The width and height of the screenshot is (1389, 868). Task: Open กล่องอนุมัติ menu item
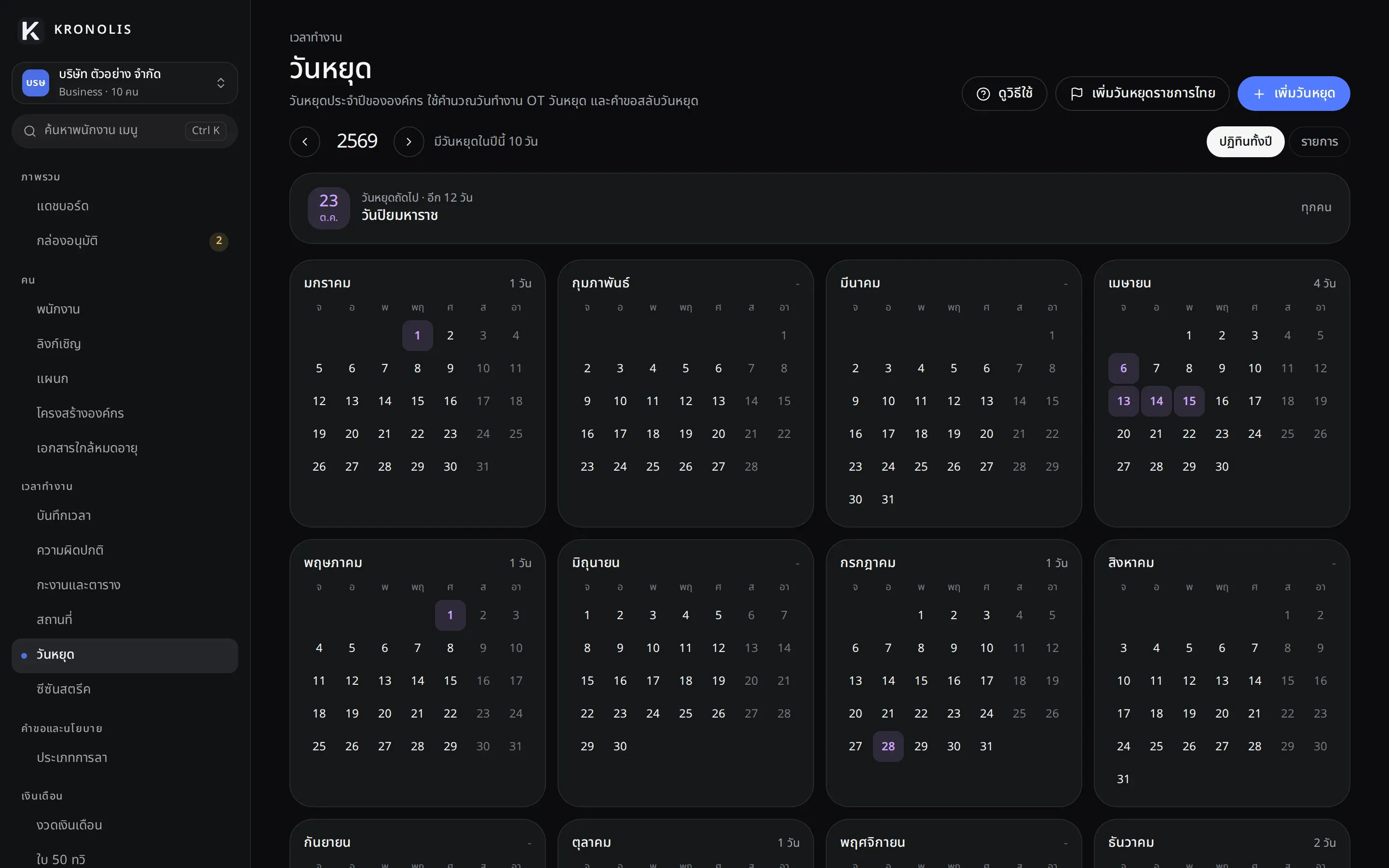click(x=124, y=241)
